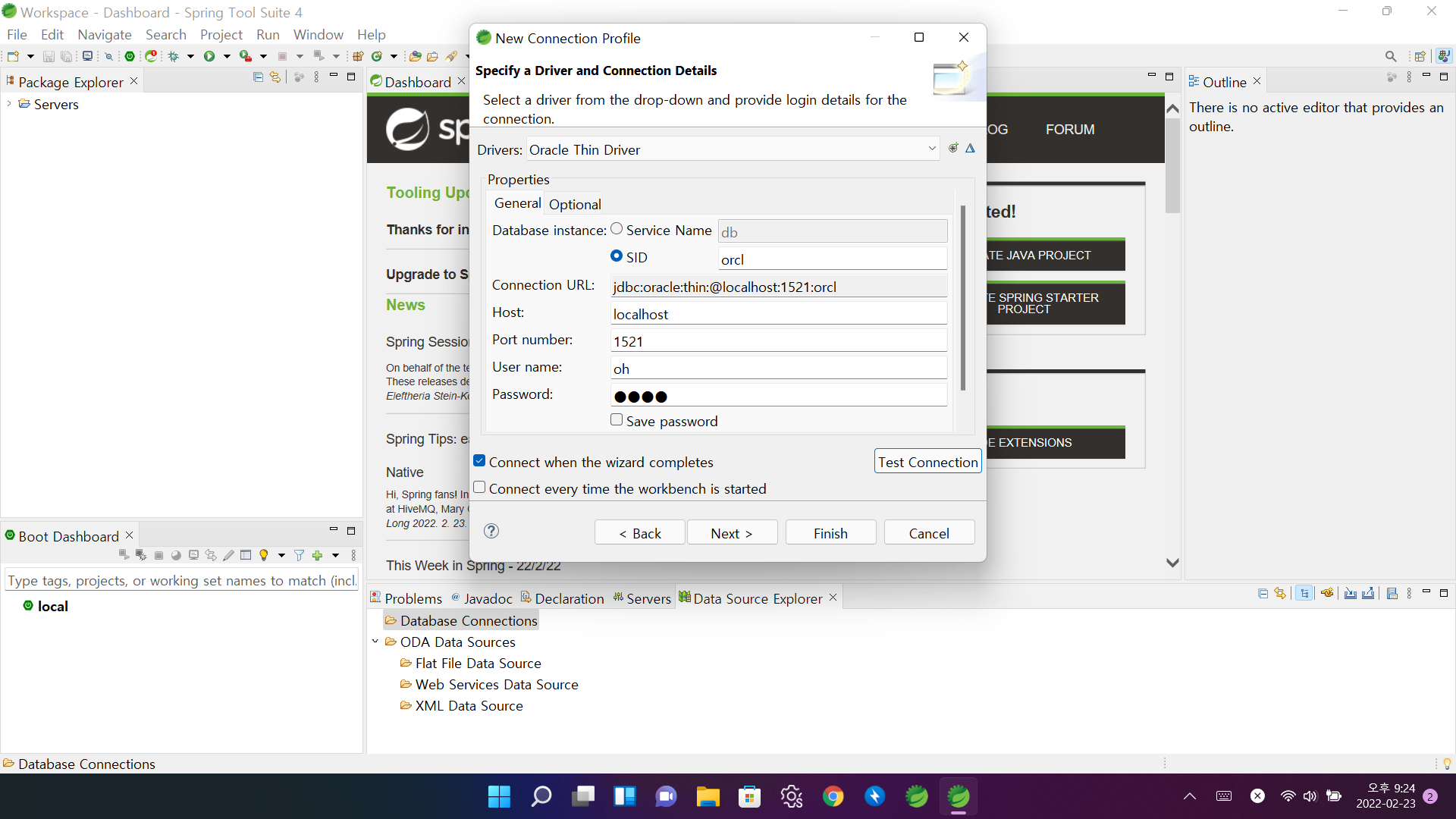Collapse the ODA Data Sources node
Viewport: 1456px width, 819px height.
coord(375,642)
